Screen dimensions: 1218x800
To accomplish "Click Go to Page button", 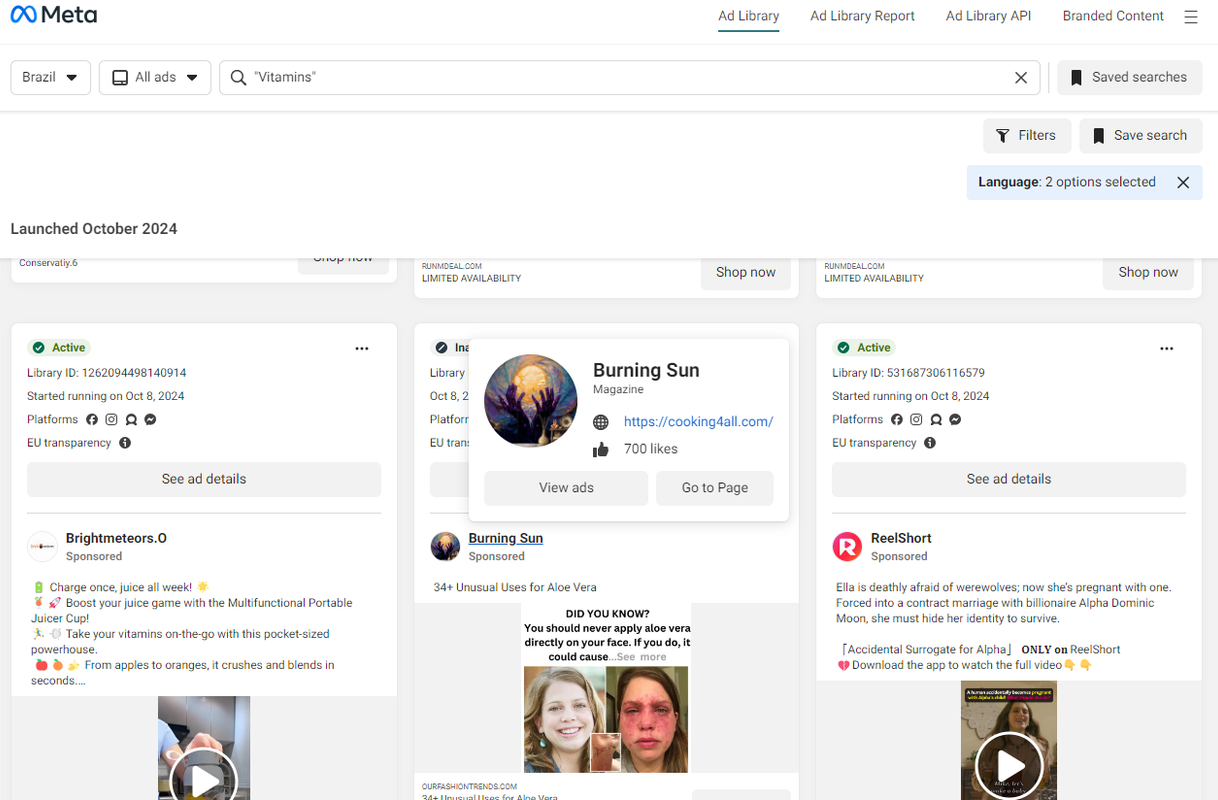I will (715, 488).
